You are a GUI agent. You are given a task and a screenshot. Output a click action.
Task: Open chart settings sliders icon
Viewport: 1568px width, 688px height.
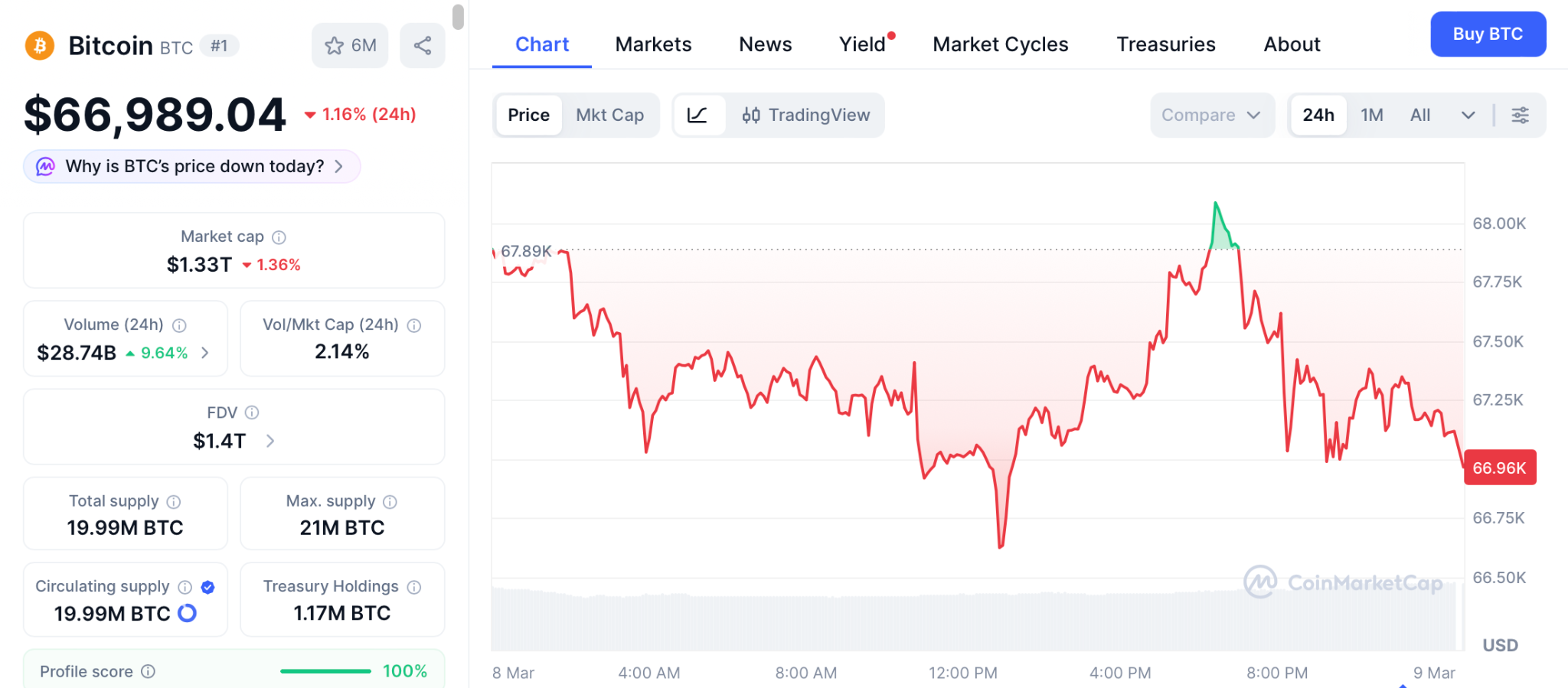tap(1520, 116)
